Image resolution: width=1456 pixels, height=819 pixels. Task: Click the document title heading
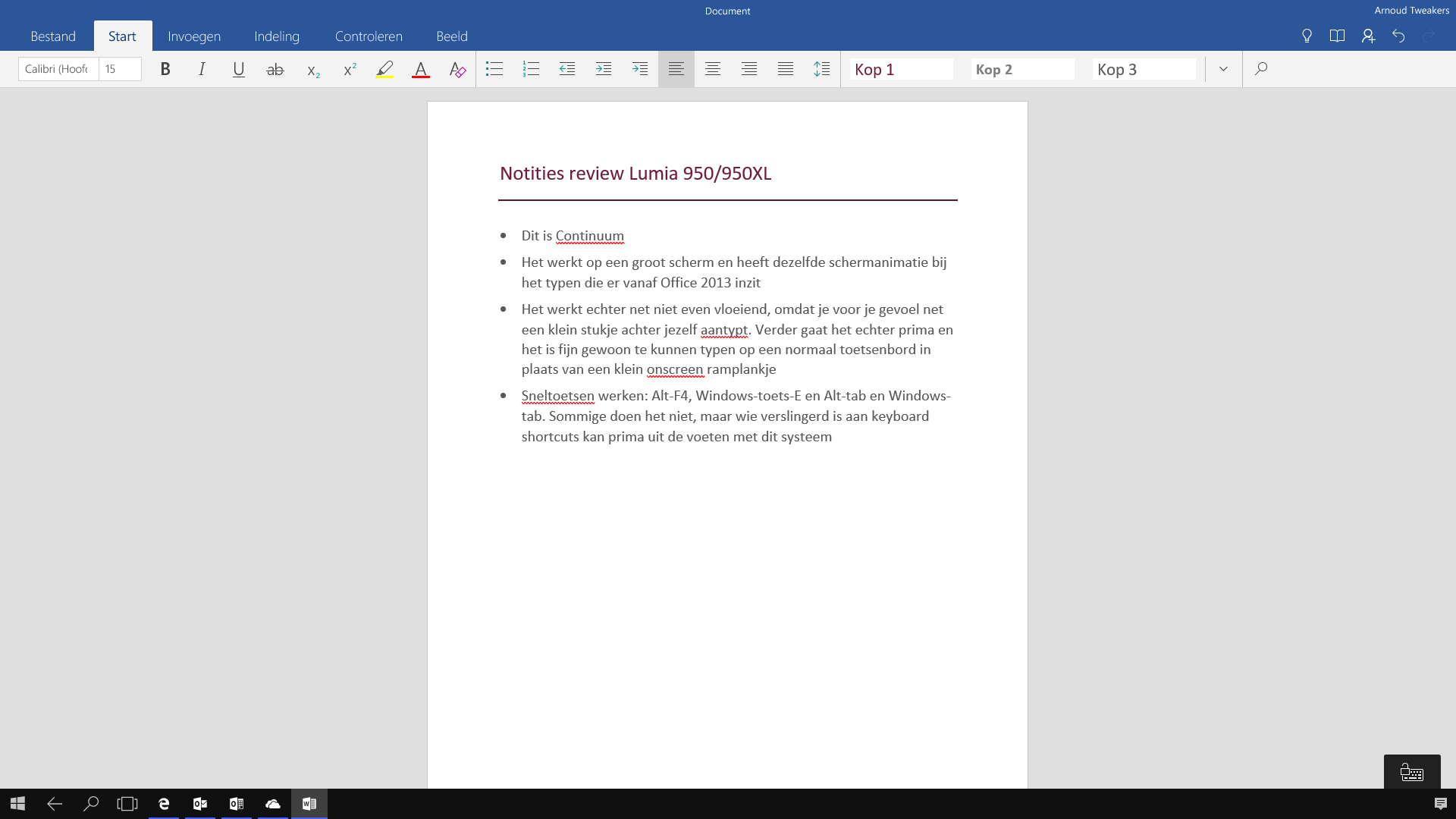click(635, 174)
